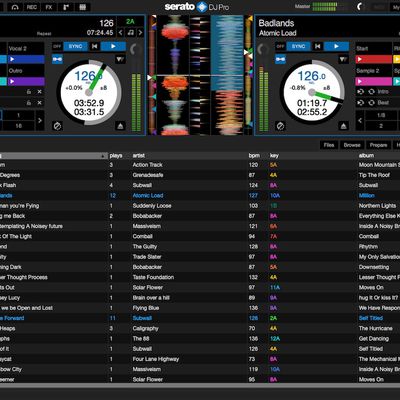Lock the upper saved loop on left deck
Screen dimensions: 400x400
[x=29, y=92]
